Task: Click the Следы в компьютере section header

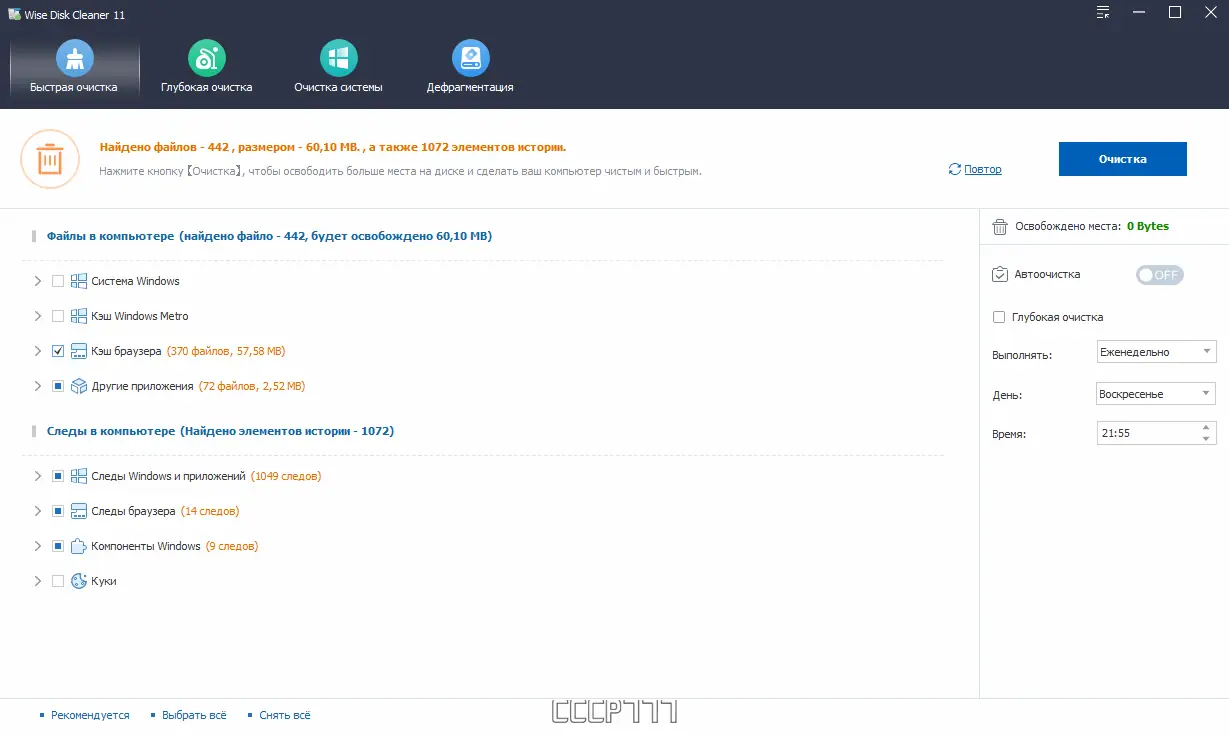Action: tap(220, 432)
